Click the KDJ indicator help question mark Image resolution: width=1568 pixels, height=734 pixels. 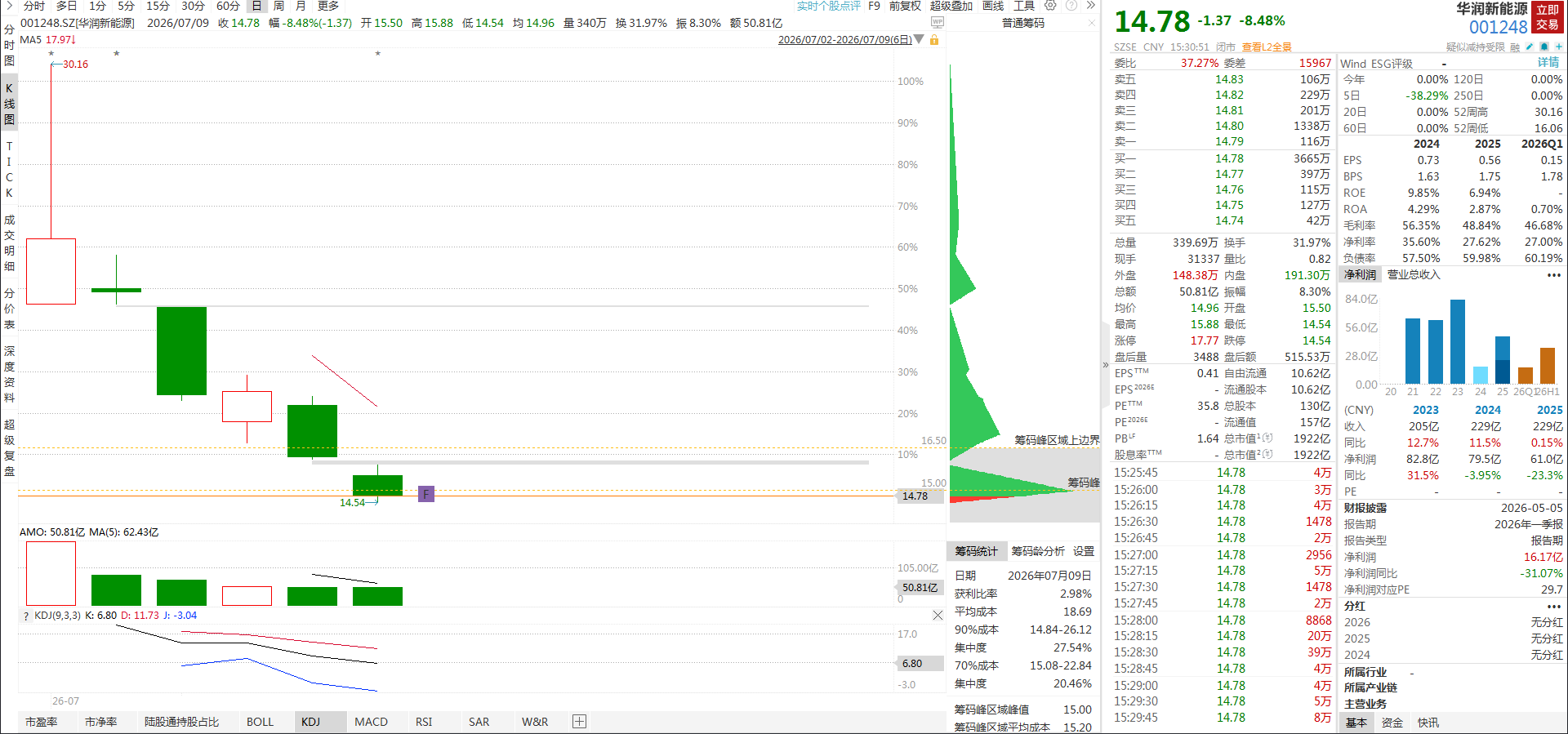click(x=26, y=616)
